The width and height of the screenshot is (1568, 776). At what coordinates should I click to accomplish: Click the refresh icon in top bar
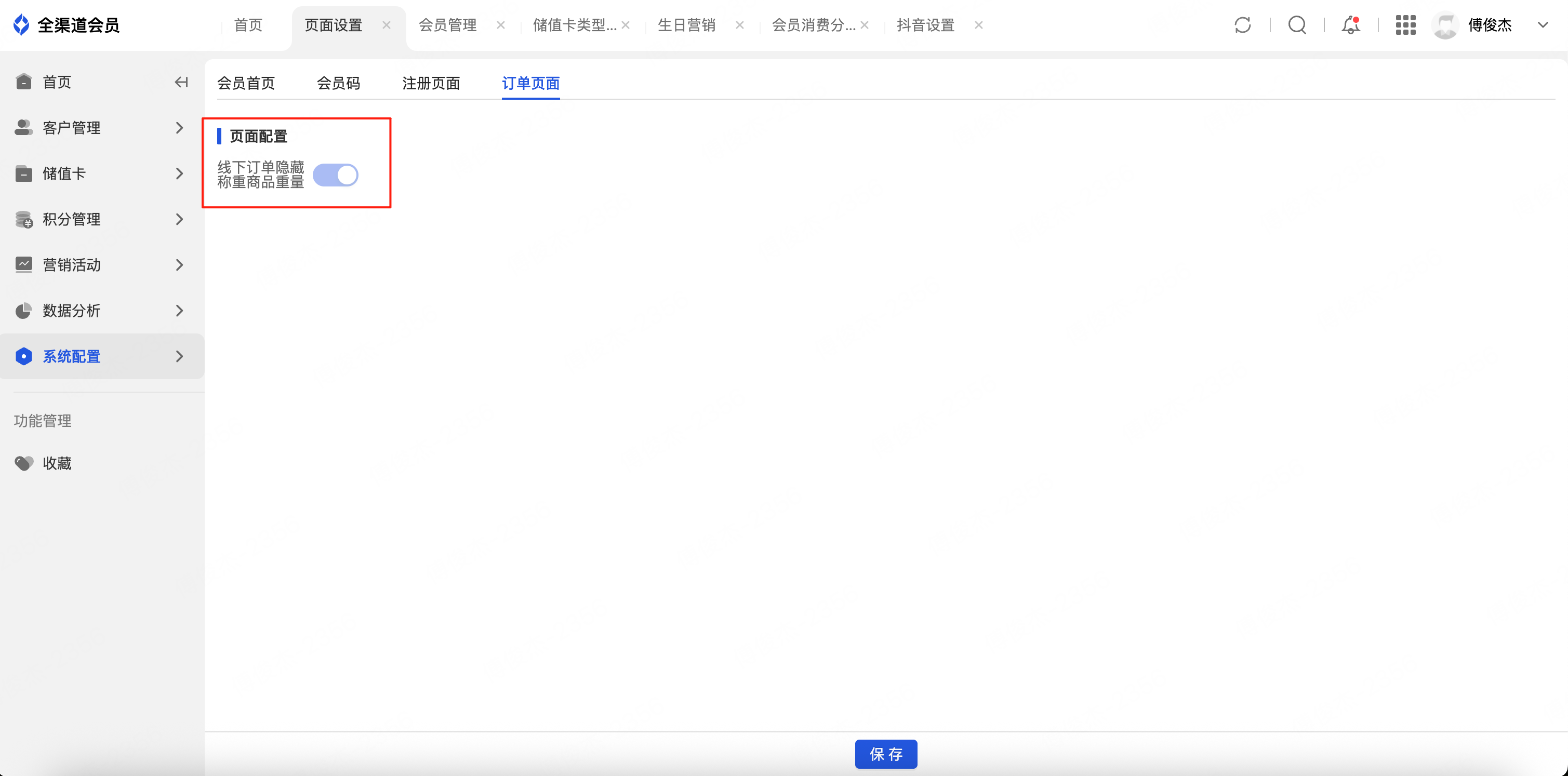(1242, 25)
